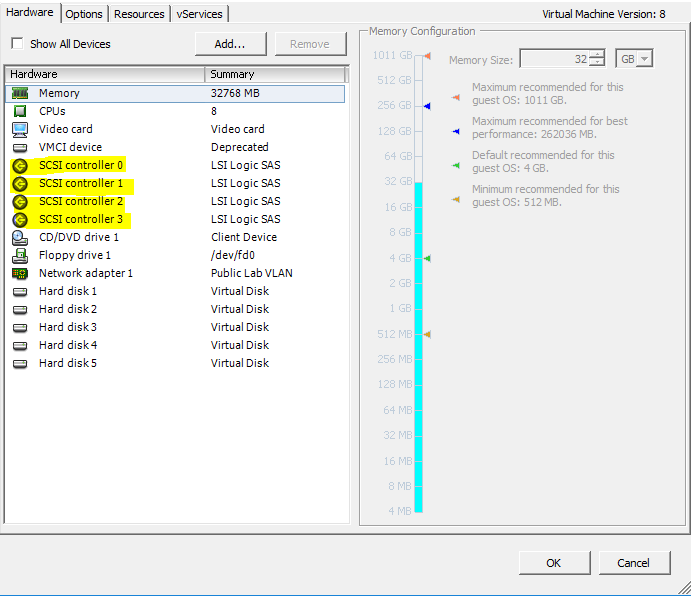
Task: Click the '/dev/fd0' summary text
Action: pyautogui.click(x=233, y=255)
